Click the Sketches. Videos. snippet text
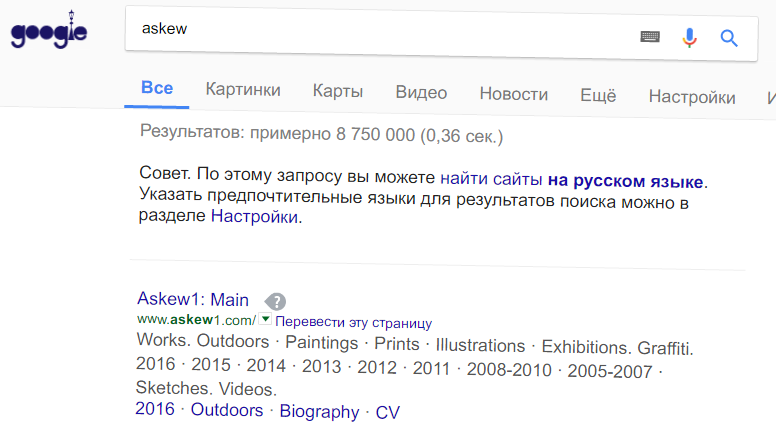 (x=206, y=388)
